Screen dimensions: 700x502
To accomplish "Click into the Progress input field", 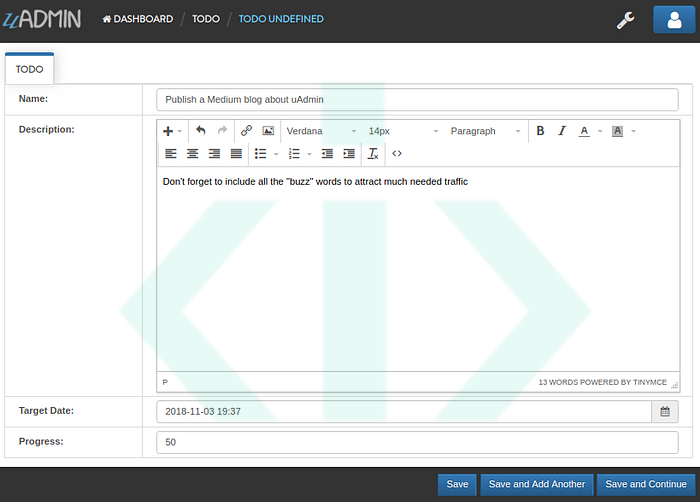I will [x=417, y=442].
